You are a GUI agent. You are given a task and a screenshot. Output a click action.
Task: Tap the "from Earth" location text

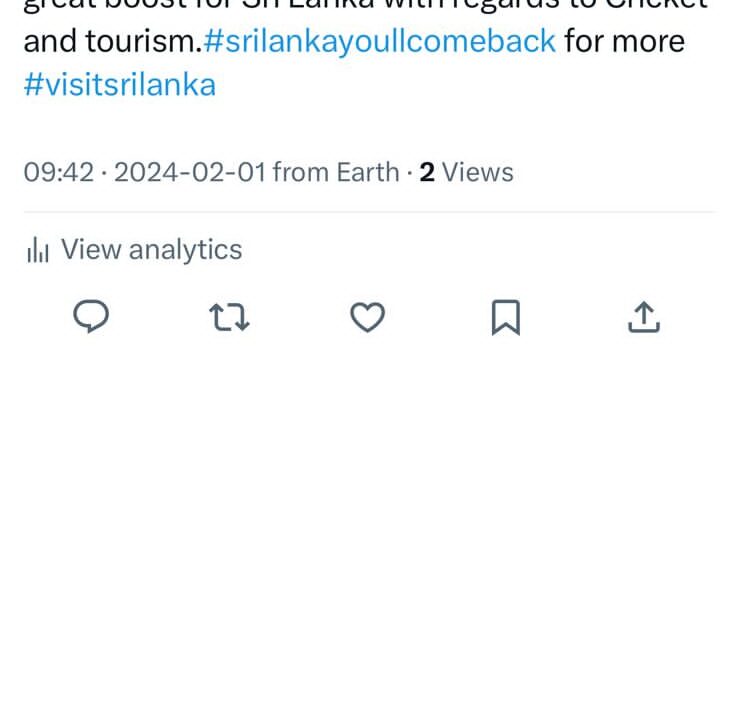tap(335, 172)
